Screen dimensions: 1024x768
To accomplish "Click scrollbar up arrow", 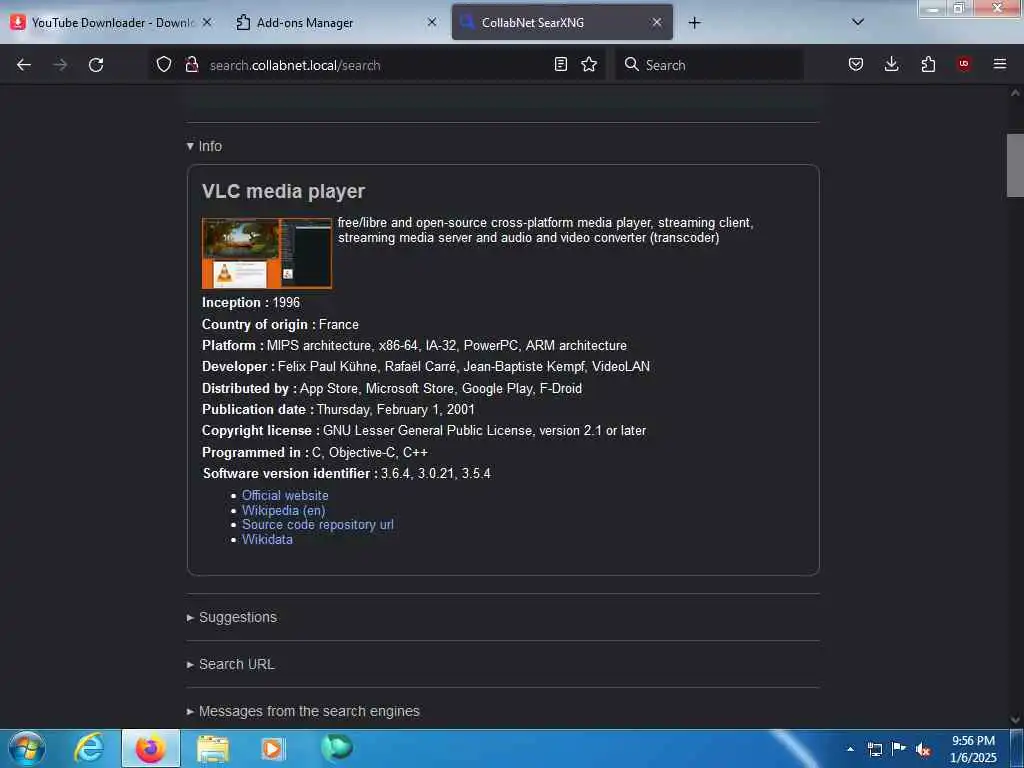I will (1015, 93).
